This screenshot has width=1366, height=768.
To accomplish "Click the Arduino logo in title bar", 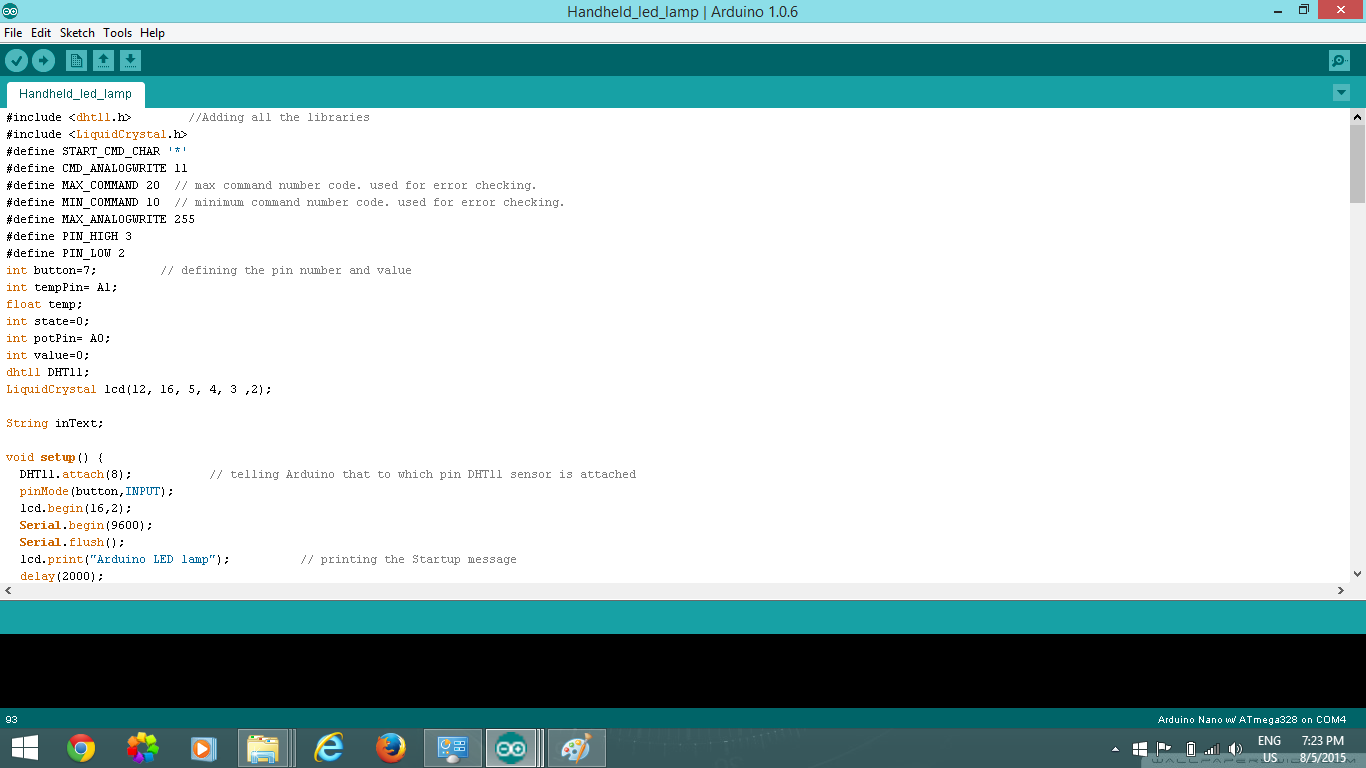I will [x=10, y=11].
